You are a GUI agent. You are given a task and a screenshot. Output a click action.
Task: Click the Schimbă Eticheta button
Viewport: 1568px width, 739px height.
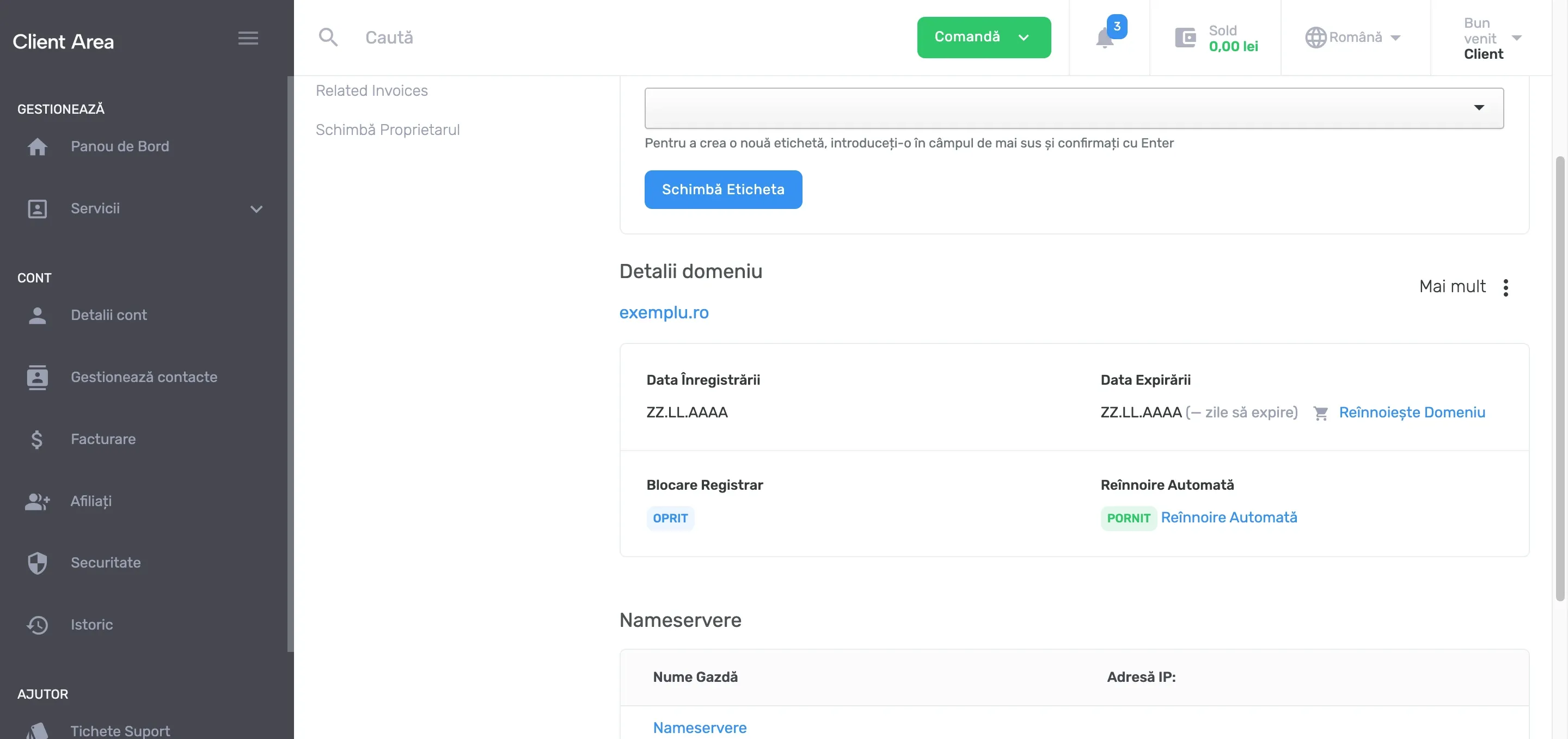722,189
